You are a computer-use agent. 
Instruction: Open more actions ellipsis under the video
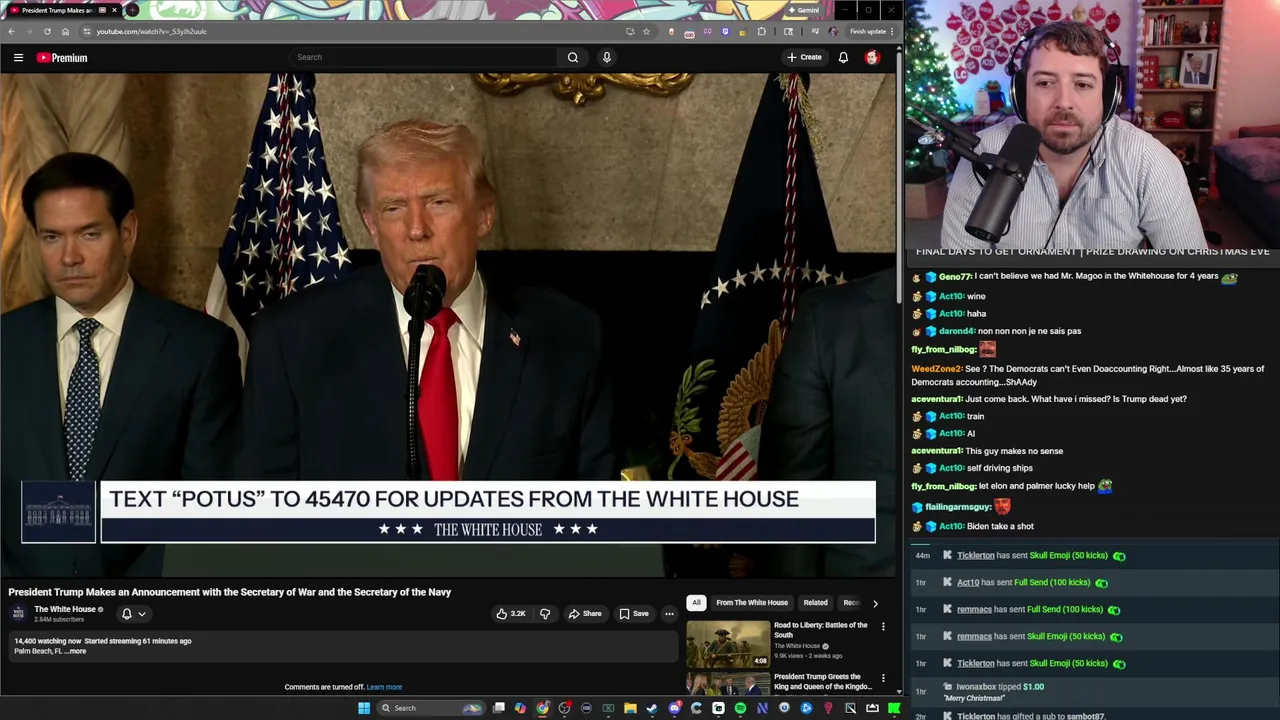coord(669,614)
